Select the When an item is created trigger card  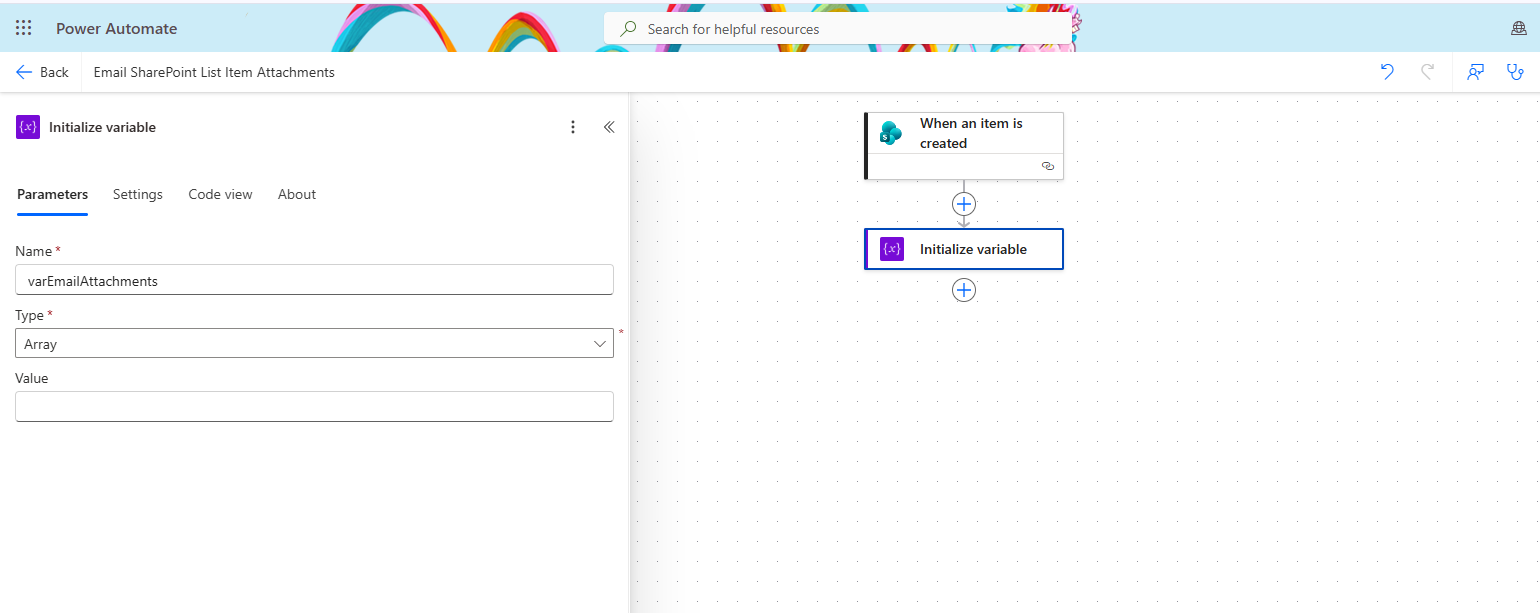(x=963, y=146)
